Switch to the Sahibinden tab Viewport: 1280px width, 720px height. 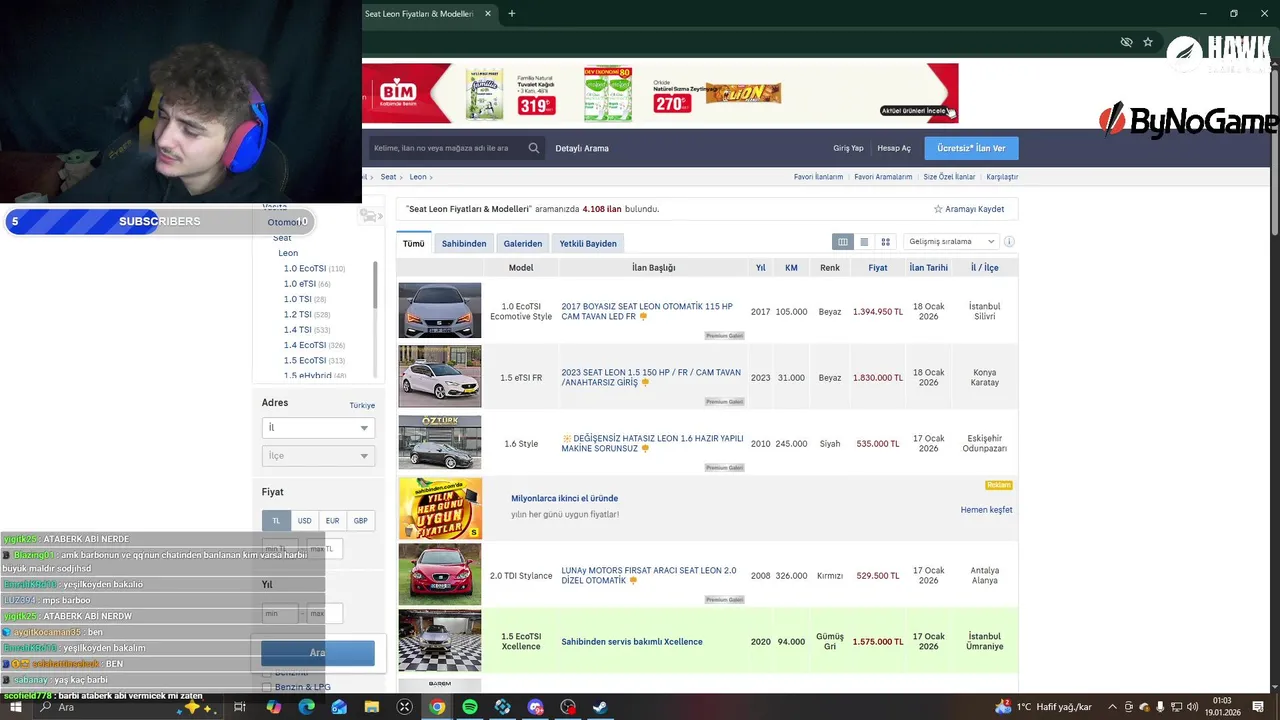coord(464,243)
